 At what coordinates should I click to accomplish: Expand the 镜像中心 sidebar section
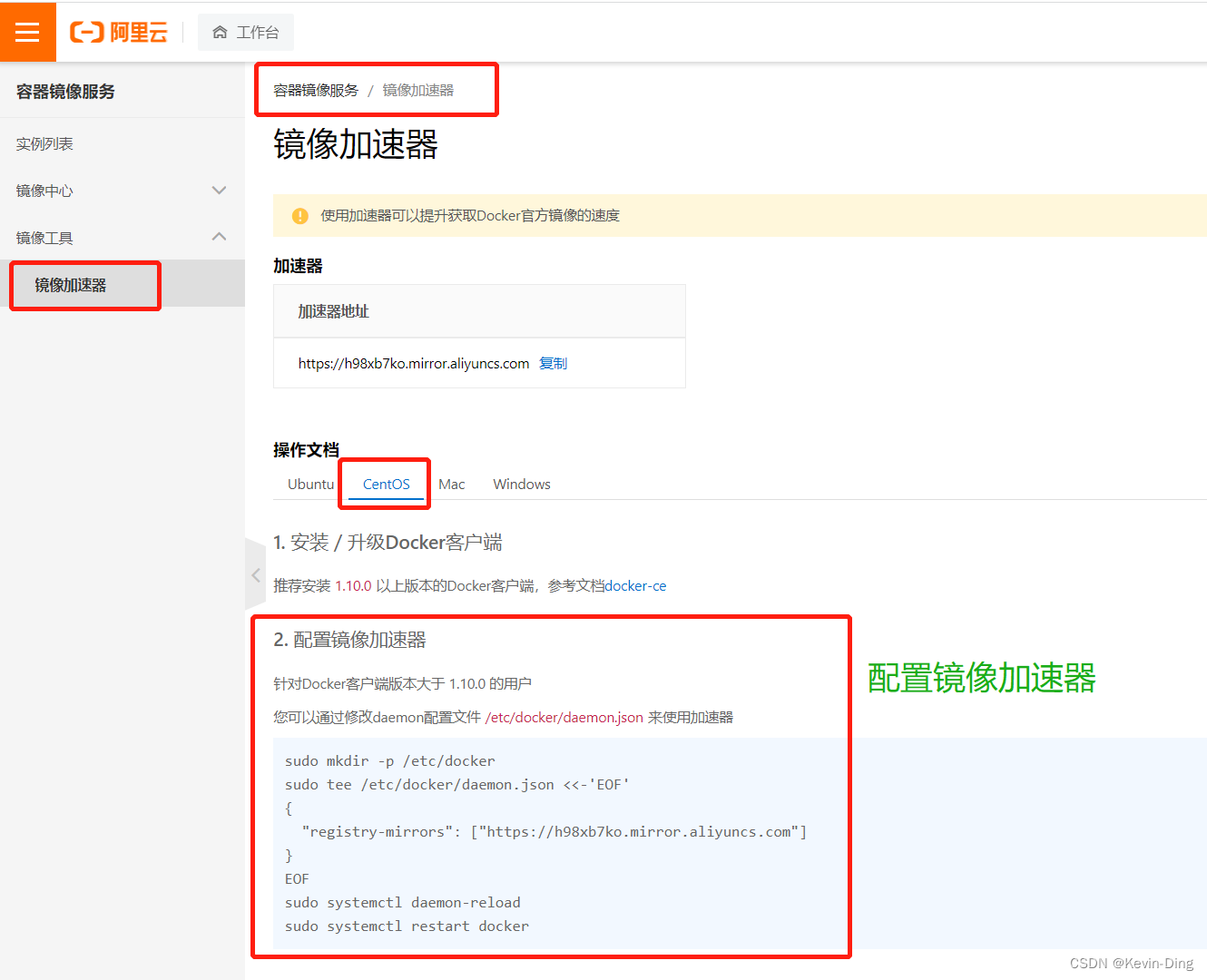[123, 191]
